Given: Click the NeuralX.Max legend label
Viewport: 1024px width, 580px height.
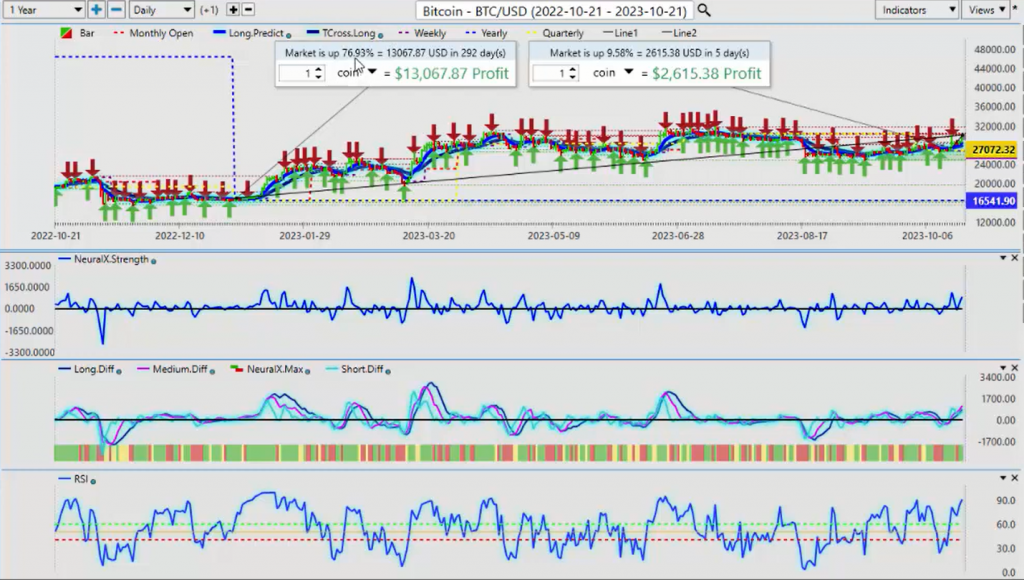Looking at the screenshot, I should (274, 369).
